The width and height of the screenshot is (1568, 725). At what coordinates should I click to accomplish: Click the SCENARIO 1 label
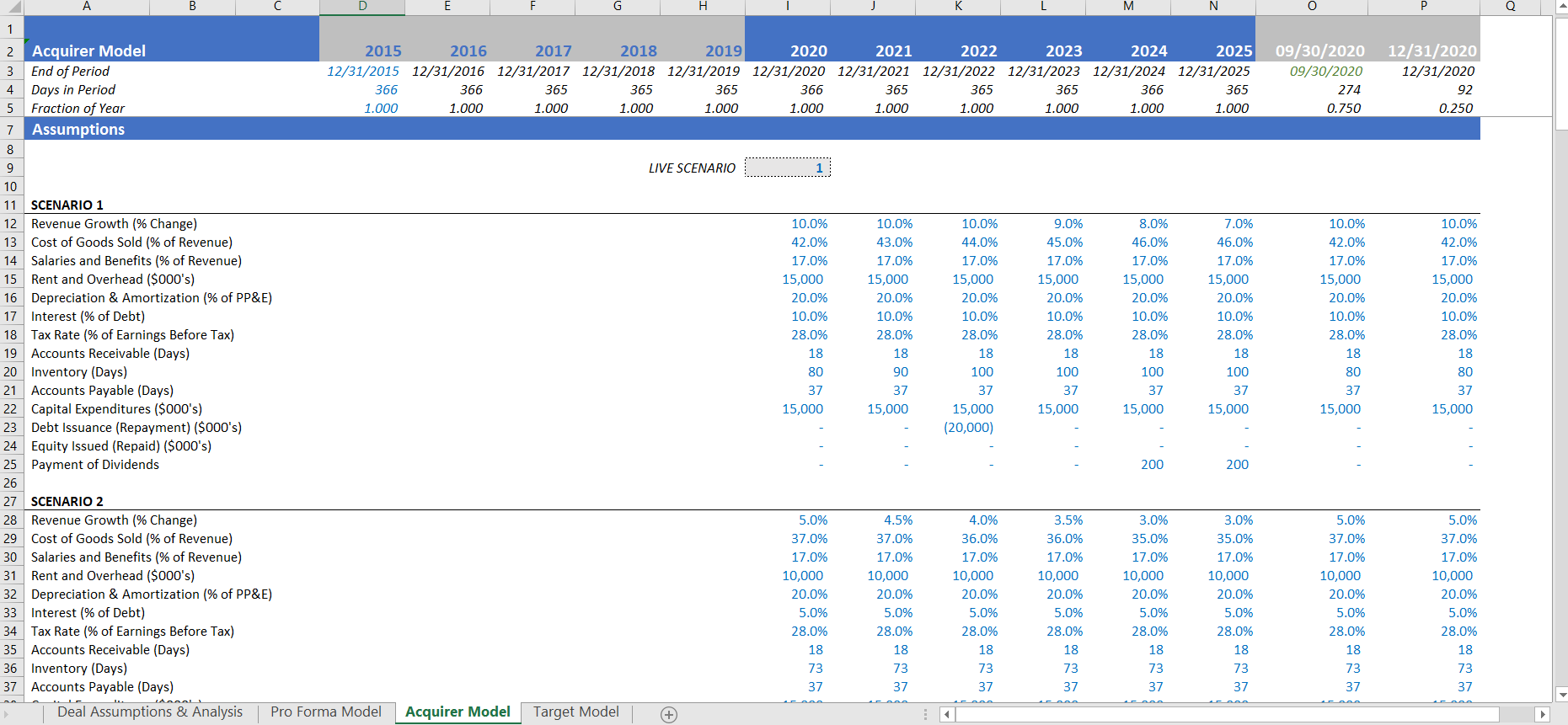click(x=67, y=205)
